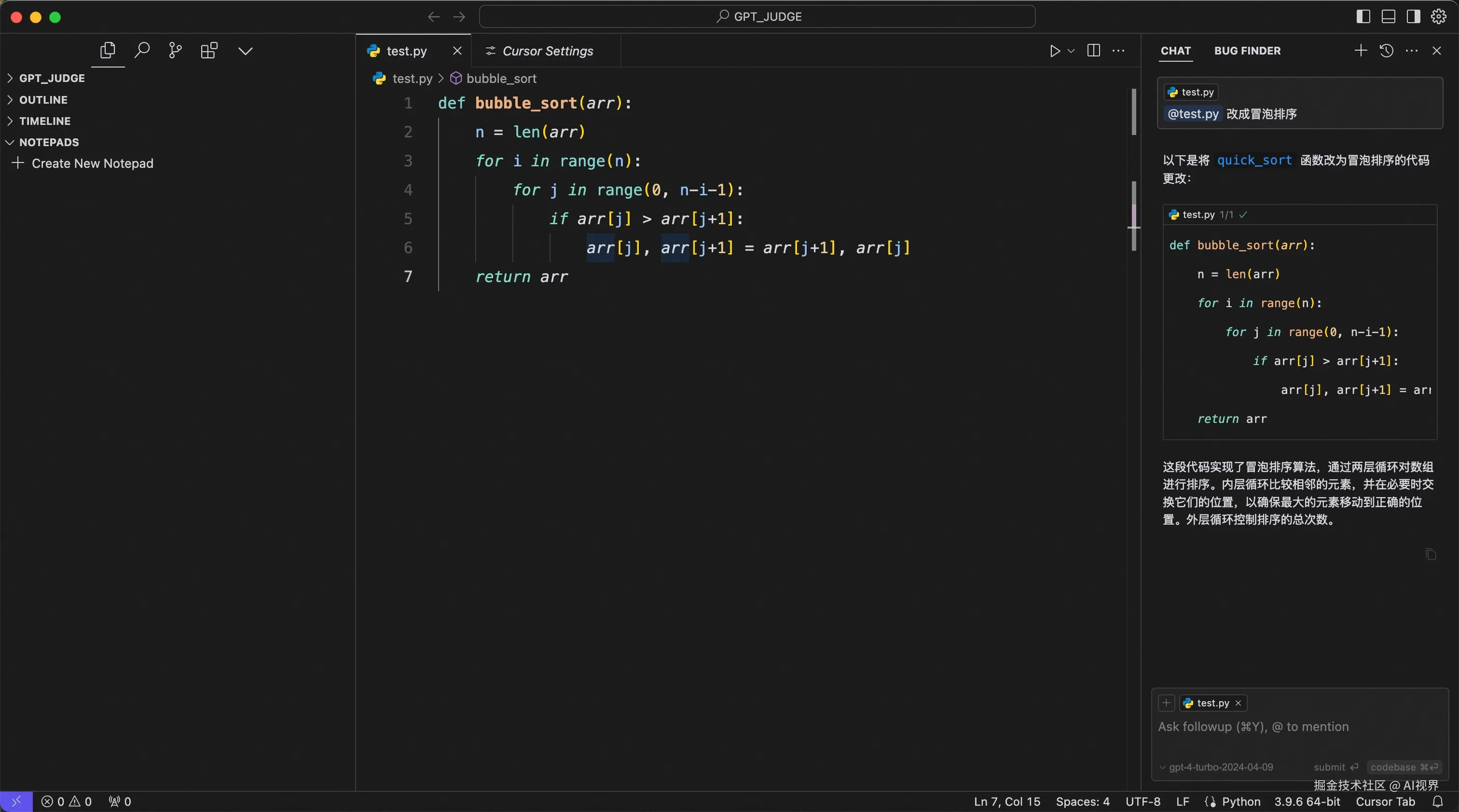The width and height of the screenshot is (1459, 812).
Task: Open the Source Control icon
Action: 175,50
